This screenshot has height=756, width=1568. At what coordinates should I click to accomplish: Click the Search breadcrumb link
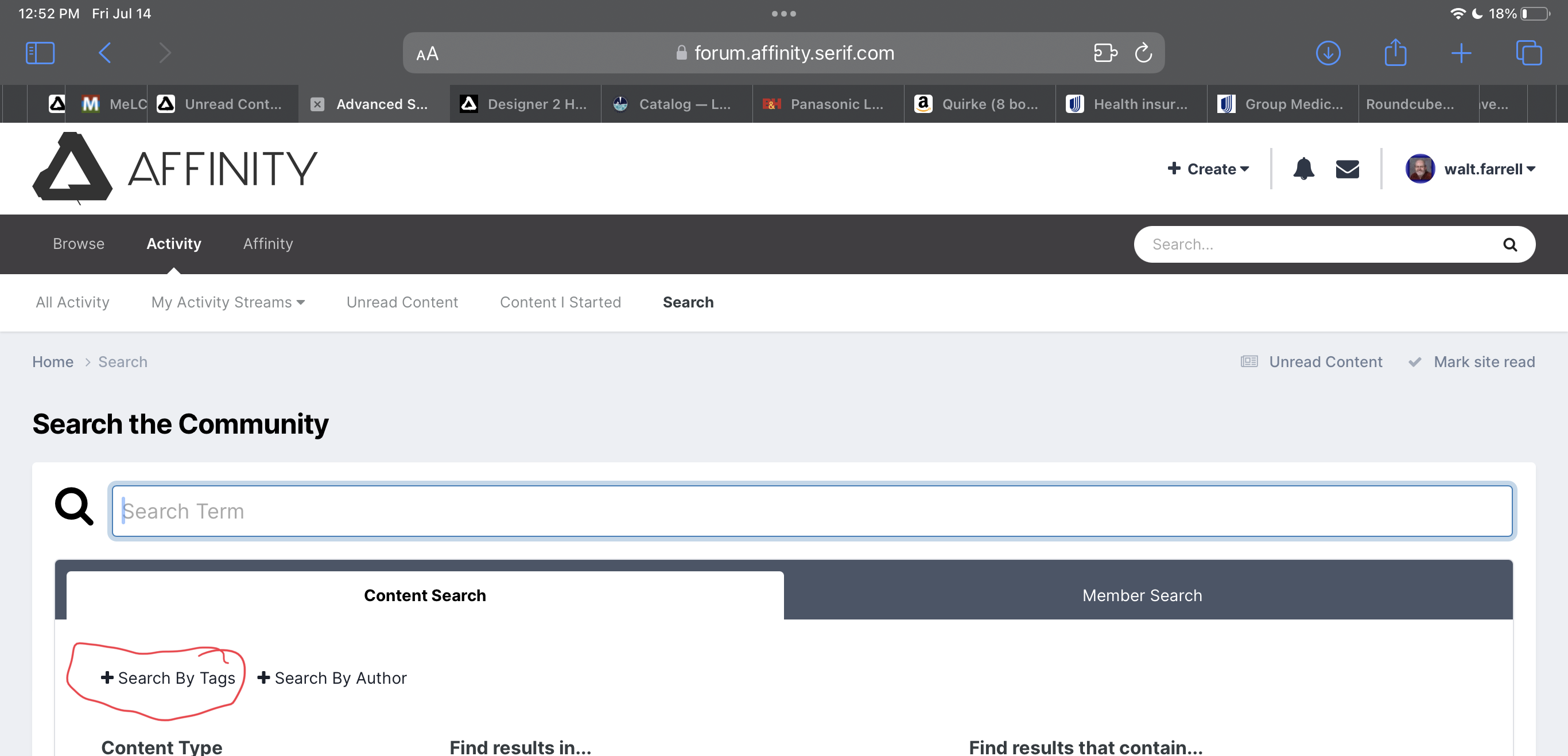pos(122,362)
